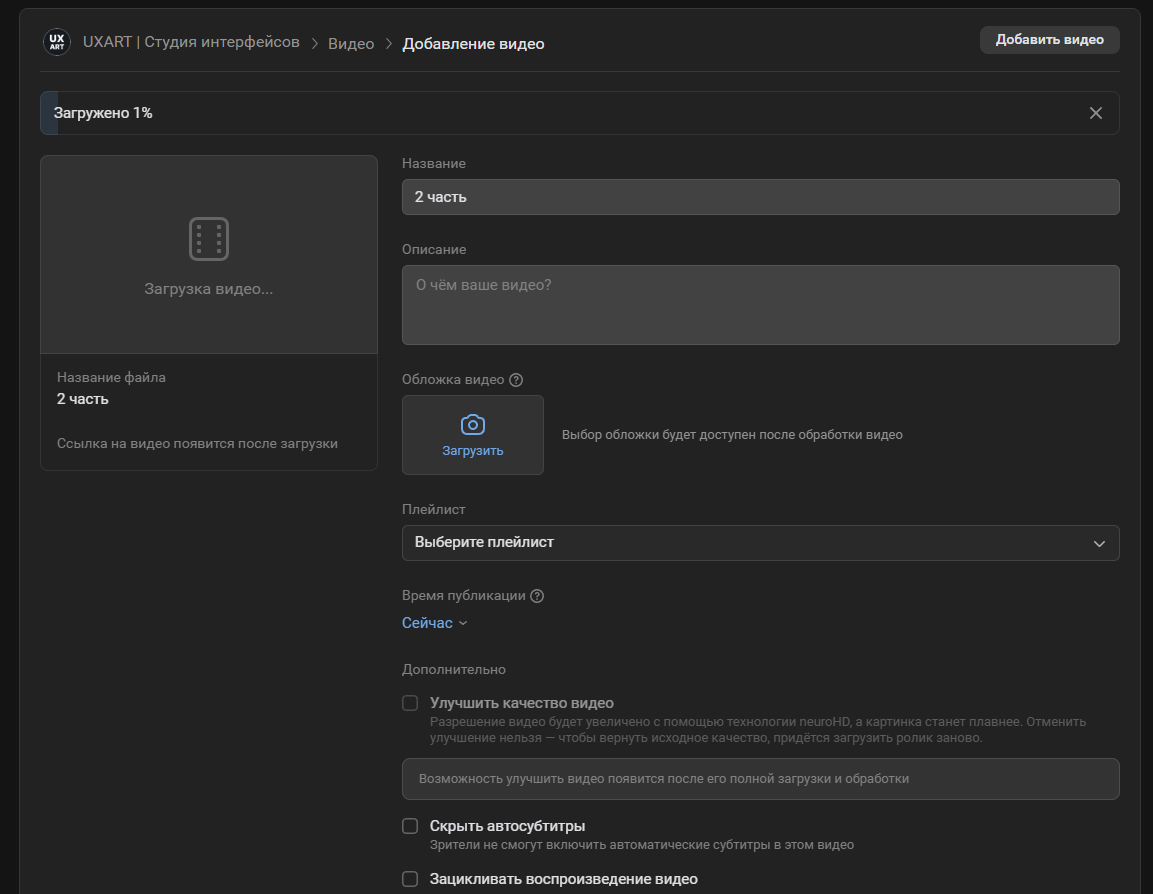Click Загрузить to upload a cover
The width and height of the screenshot is (1153, 894).
click(x=473, y=451)
